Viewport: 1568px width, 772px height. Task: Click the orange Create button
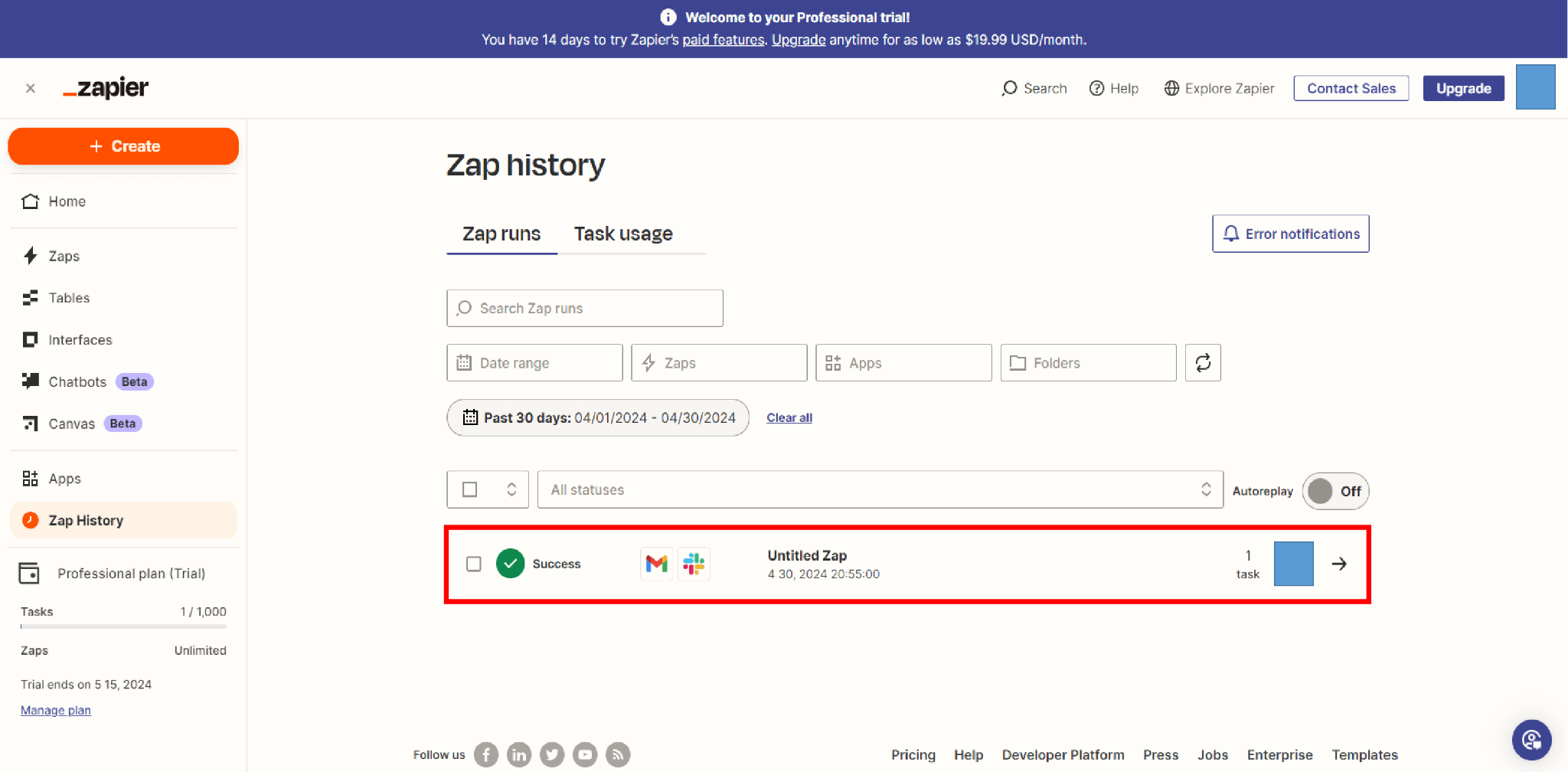(x=123, y=146)
